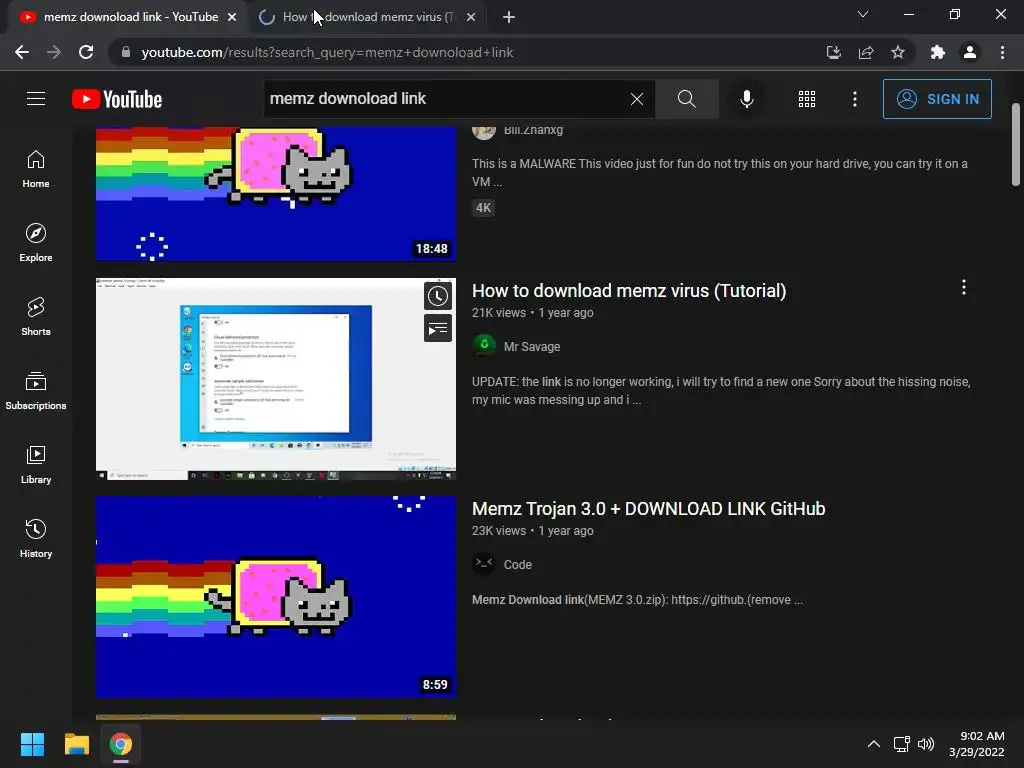Open Shorts in the sidebar

(x=36, y=317)
